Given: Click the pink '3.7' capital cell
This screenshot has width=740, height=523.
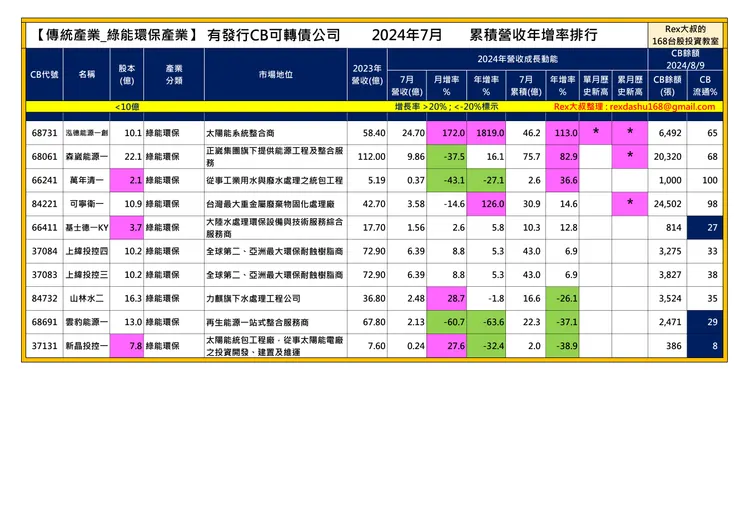Looking at the screenshot, I should point(126,228).
